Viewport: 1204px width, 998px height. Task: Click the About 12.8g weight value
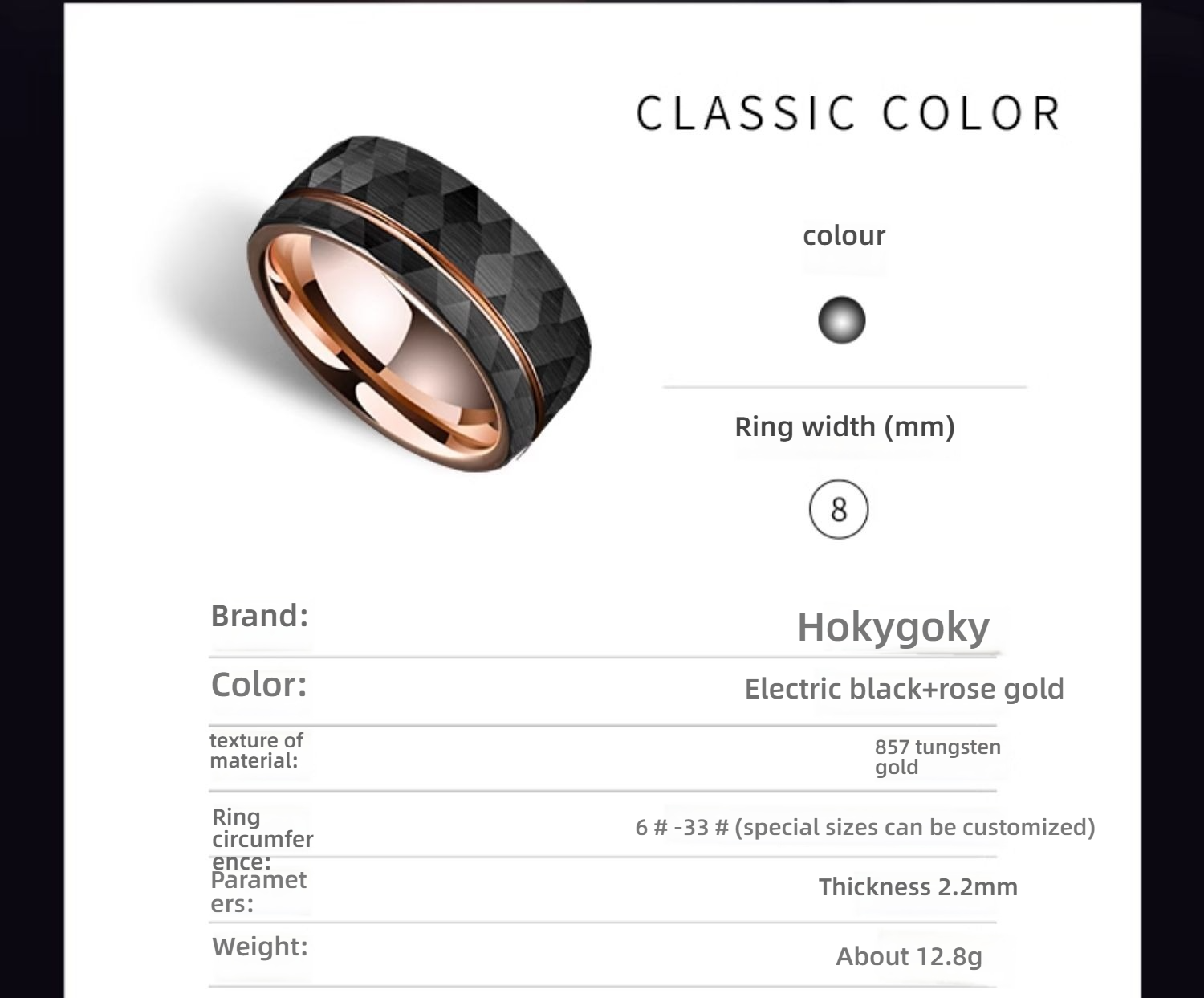(909, 956)
